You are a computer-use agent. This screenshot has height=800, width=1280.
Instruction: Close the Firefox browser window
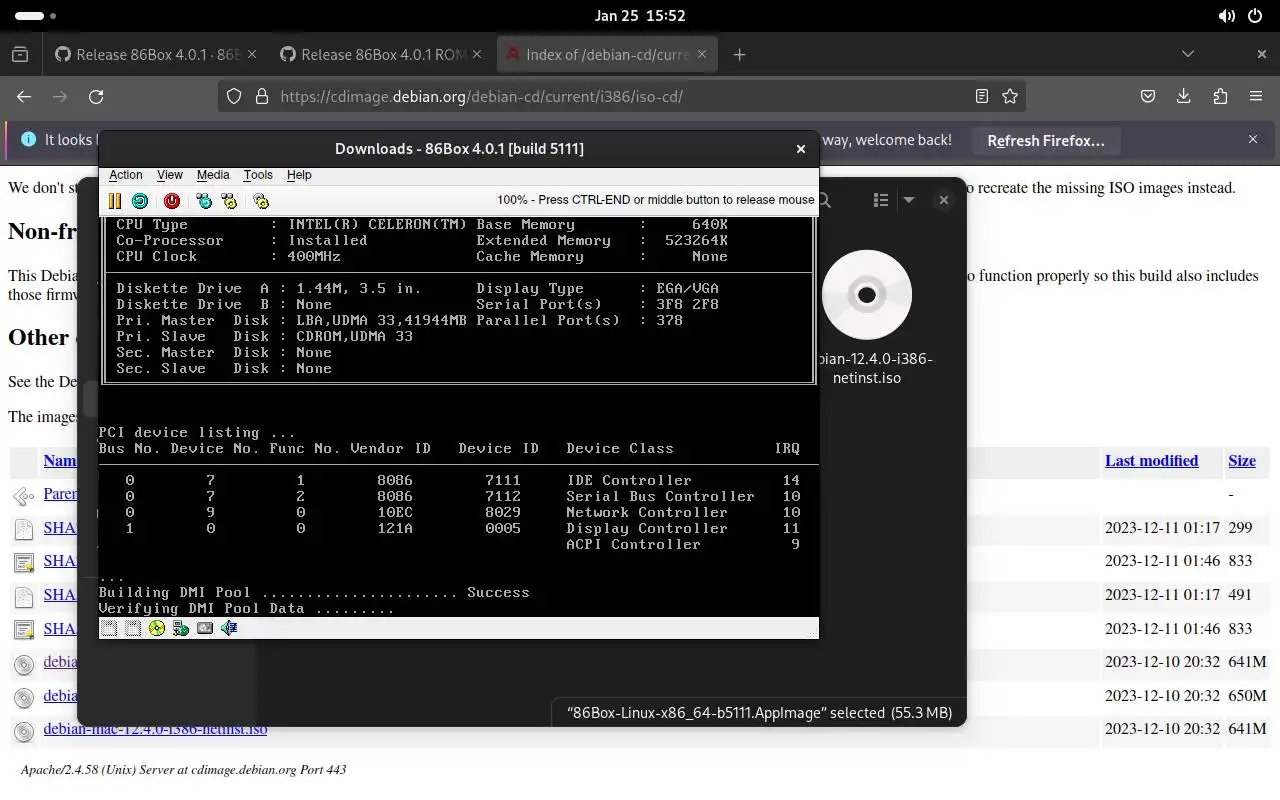coord(1262,54)
